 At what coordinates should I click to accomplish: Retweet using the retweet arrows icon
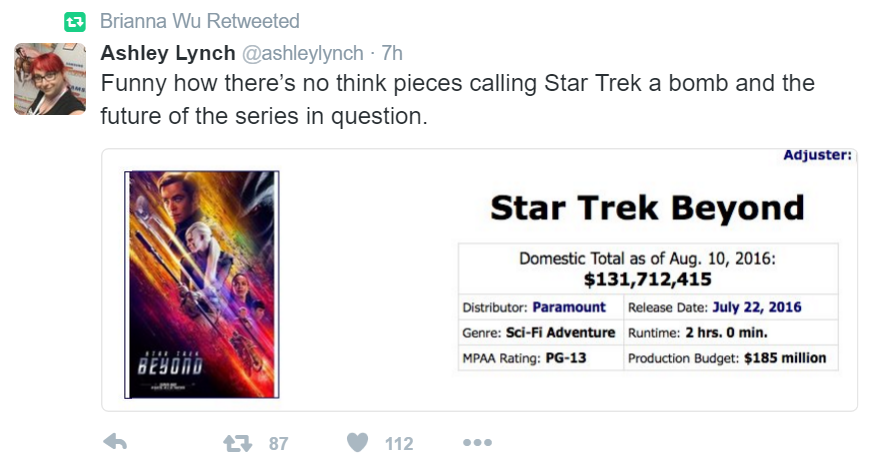[237, 443]
